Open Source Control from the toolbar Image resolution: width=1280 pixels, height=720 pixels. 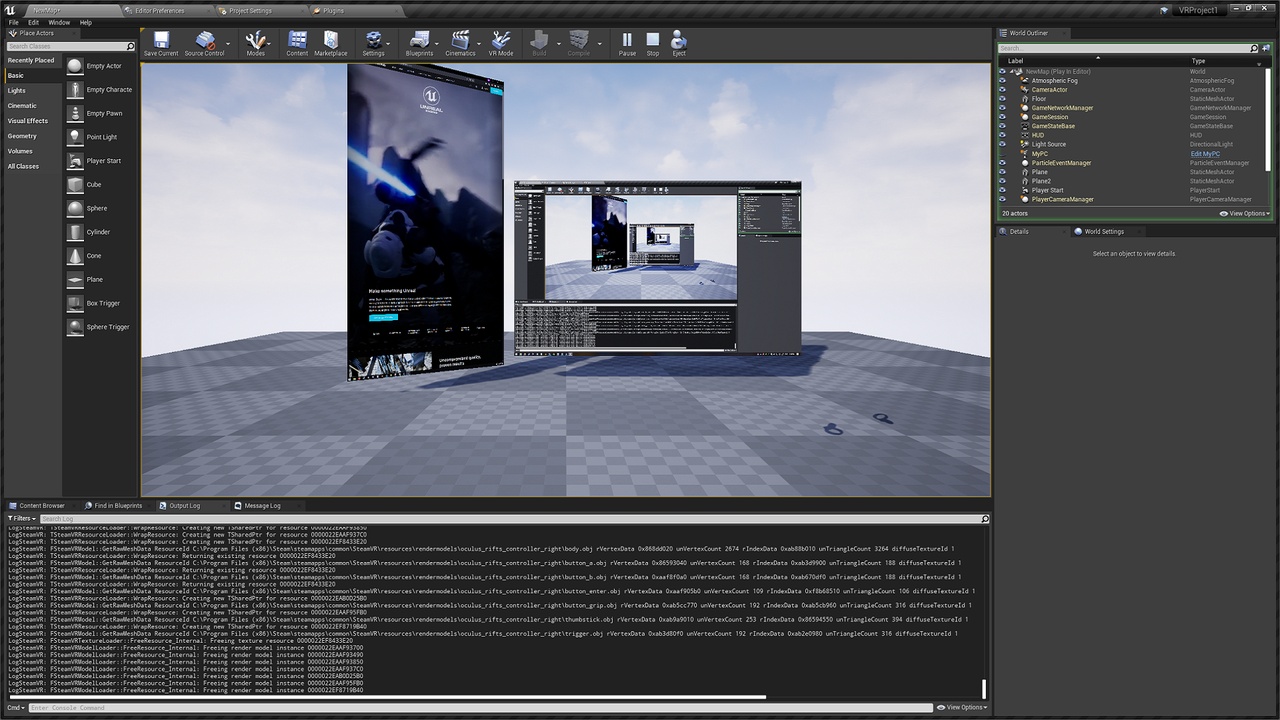(x=204, y=42)
